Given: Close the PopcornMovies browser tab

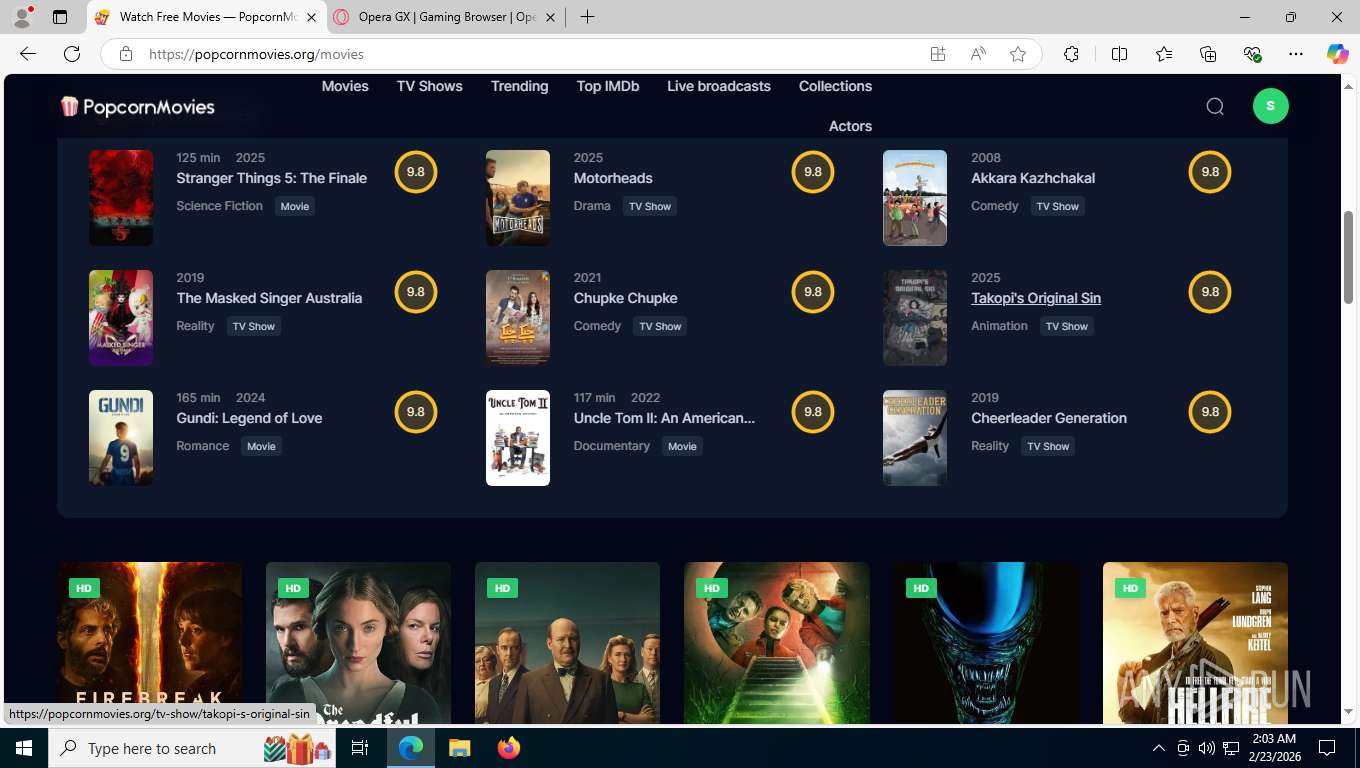Looking at the screenshot, I should click(311, 17).
